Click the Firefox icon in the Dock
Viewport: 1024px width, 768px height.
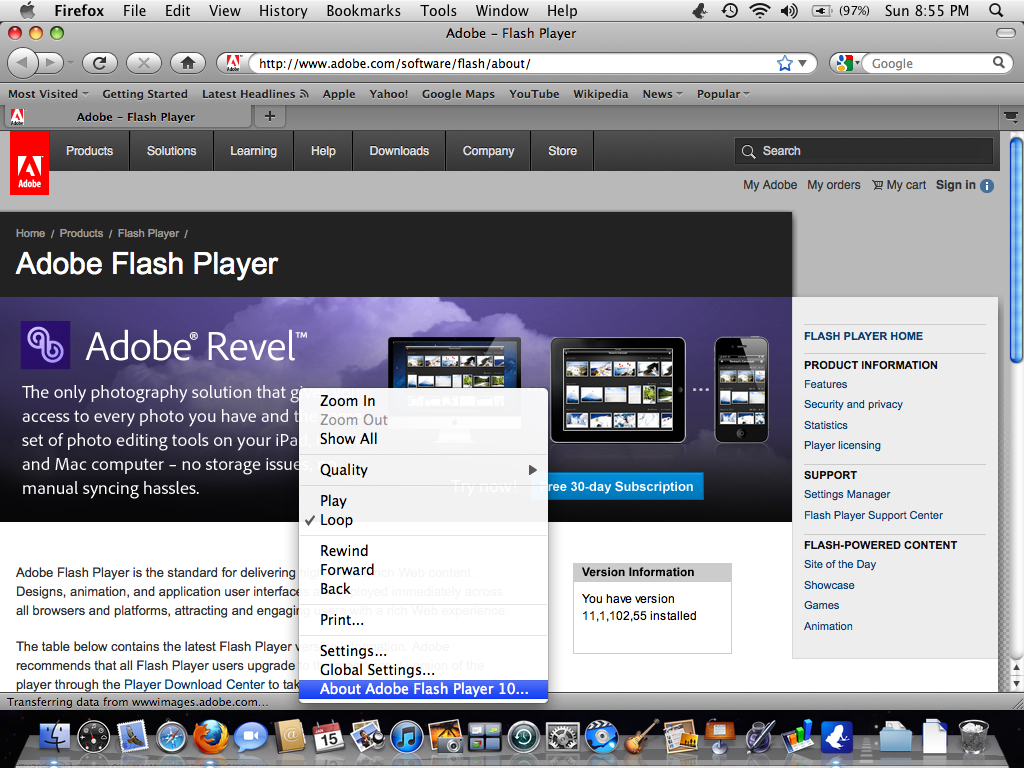(210, 737)
